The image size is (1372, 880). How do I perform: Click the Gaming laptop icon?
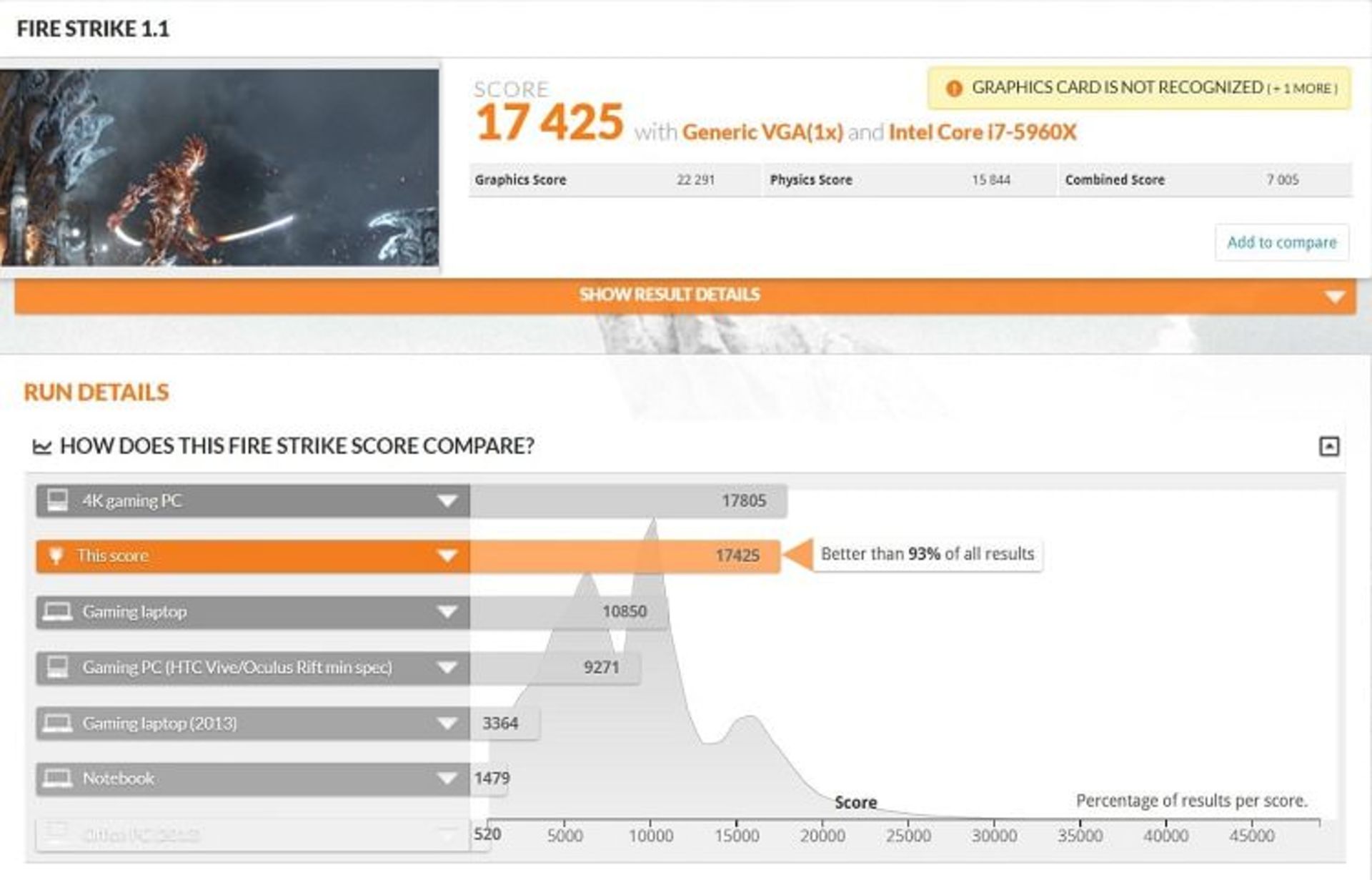click(57, 612)
